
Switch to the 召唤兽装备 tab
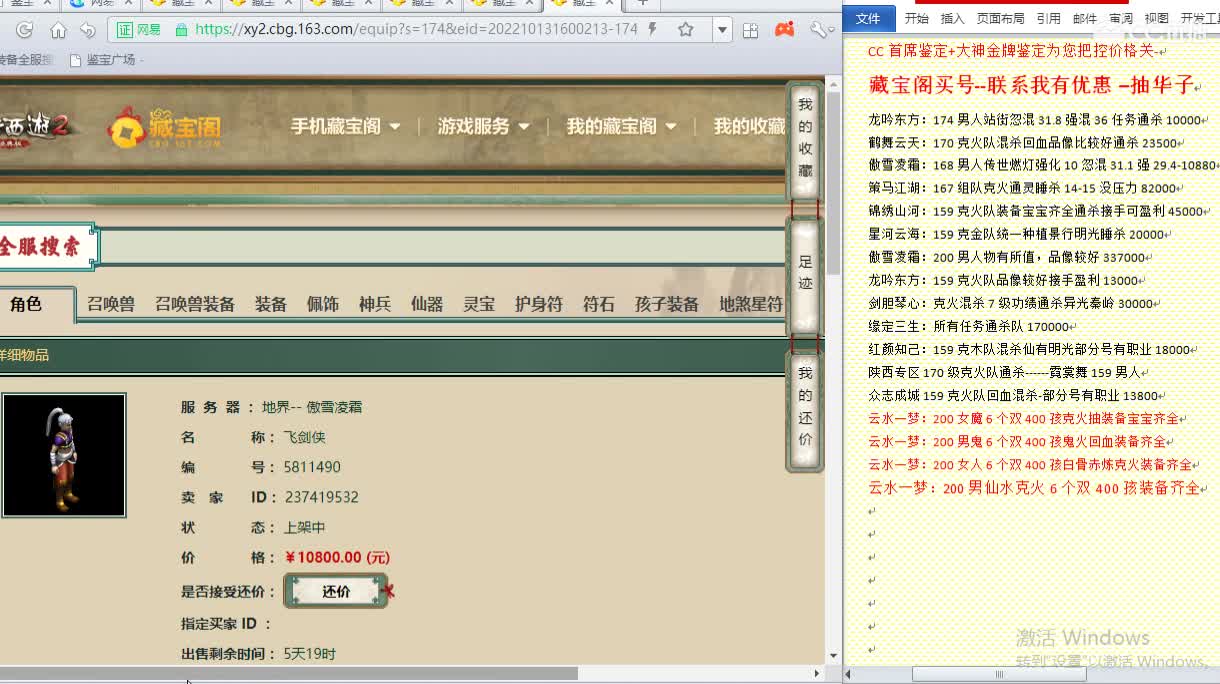pyautogui.click(x=195, y=304)
